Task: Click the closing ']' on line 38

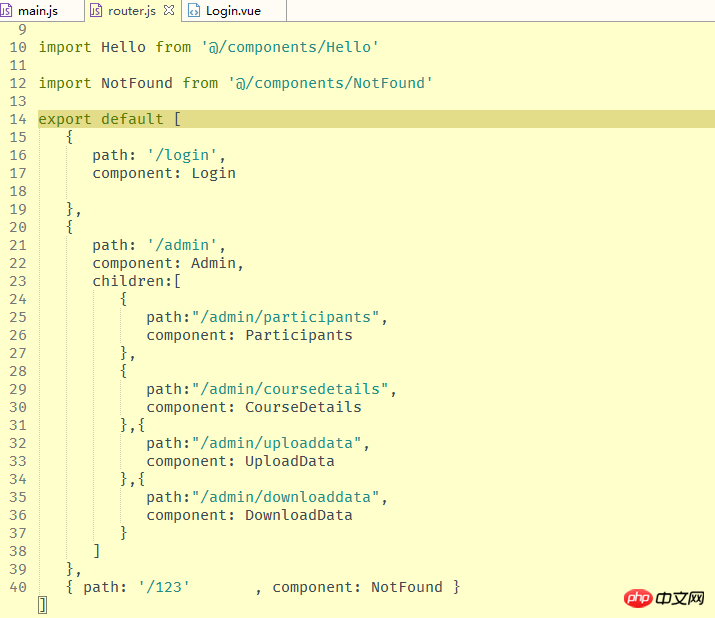Action: [96, 551]
